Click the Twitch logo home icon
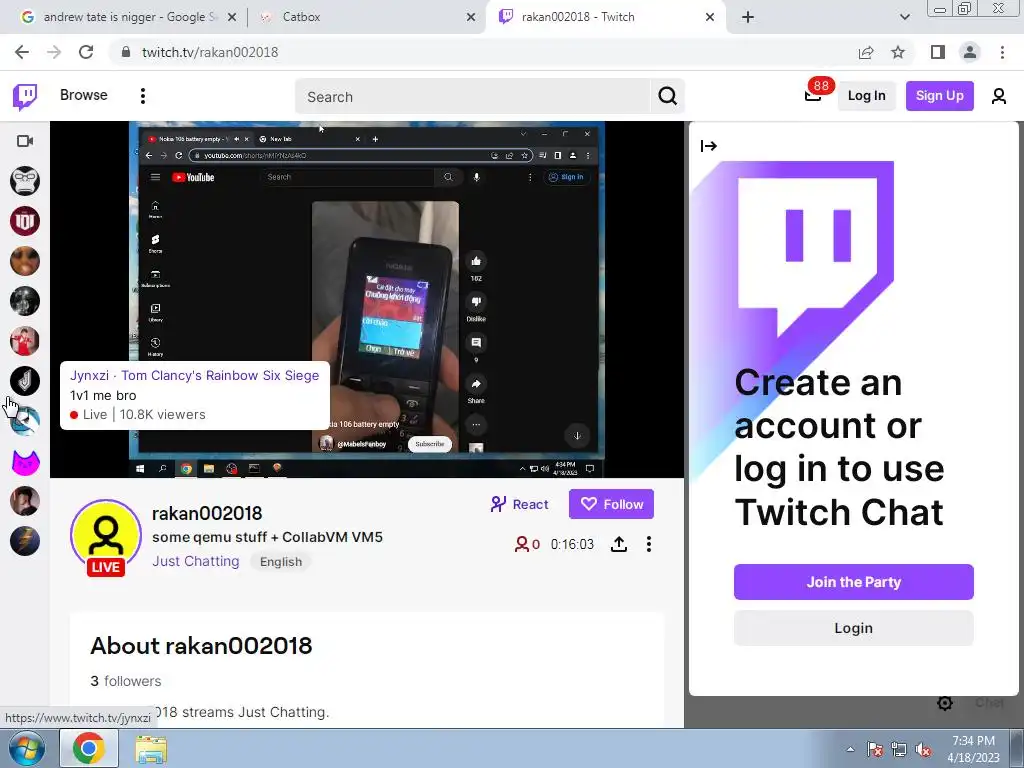The image size is (1024, 768). click(25, 97)
